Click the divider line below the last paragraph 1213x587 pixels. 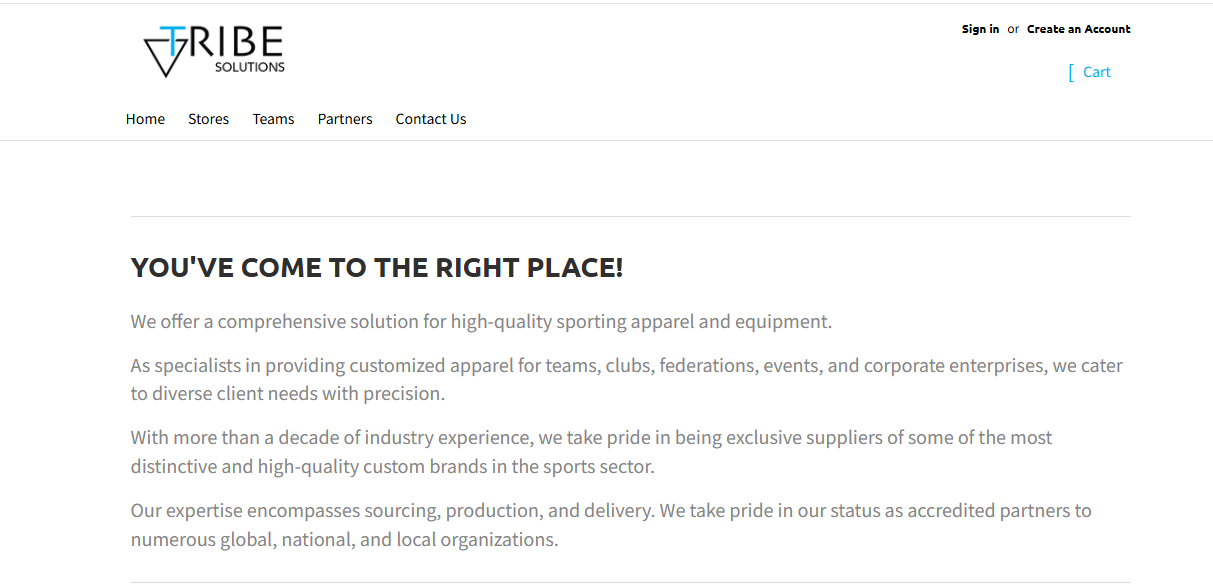pos(630,582)
